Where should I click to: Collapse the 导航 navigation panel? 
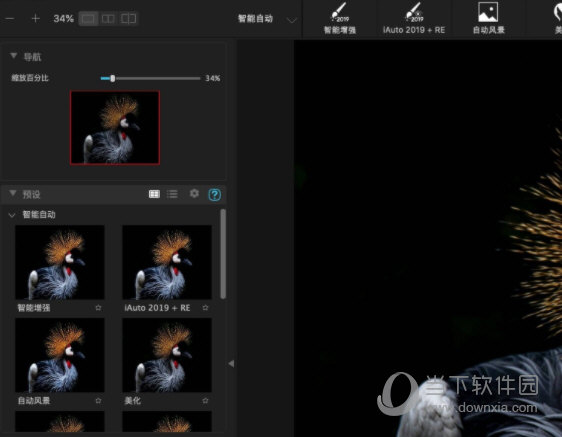(14, 56)
